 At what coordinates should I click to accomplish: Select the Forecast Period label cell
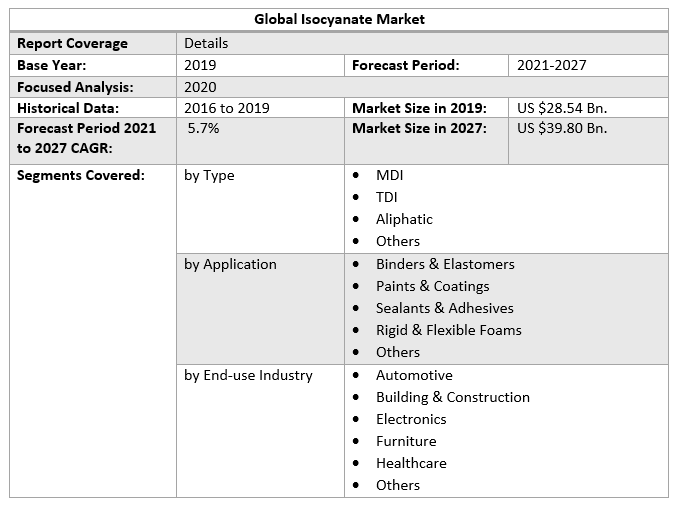tap(406, 65)
